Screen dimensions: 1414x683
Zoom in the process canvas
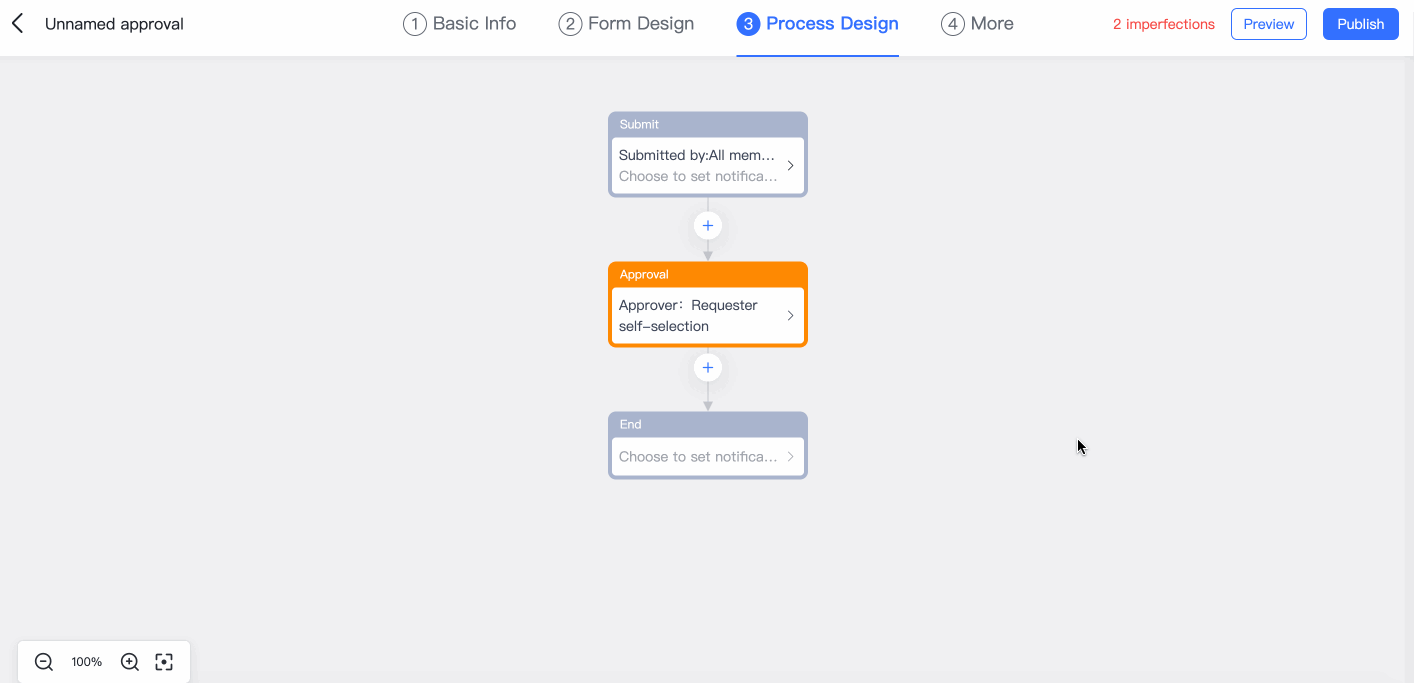[x=130, y=662]
